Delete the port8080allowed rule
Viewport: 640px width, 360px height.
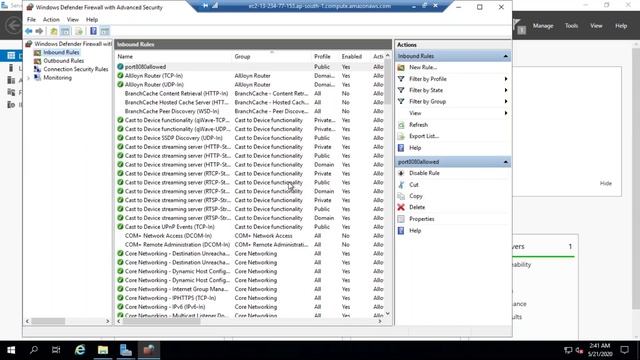417,207
